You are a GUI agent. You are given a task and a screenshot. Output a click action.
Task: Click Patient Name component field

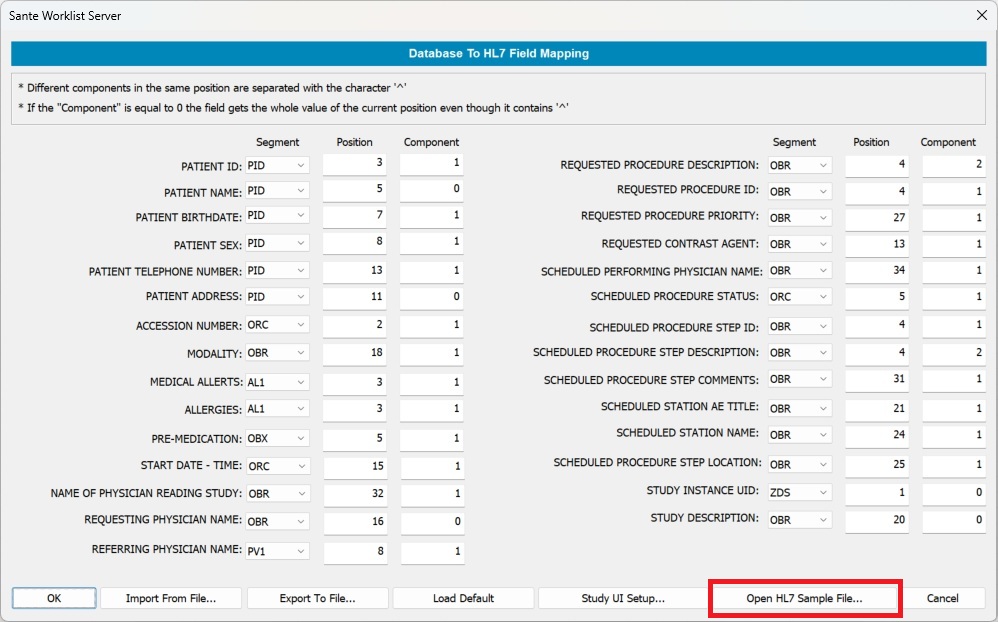(432, 190)
